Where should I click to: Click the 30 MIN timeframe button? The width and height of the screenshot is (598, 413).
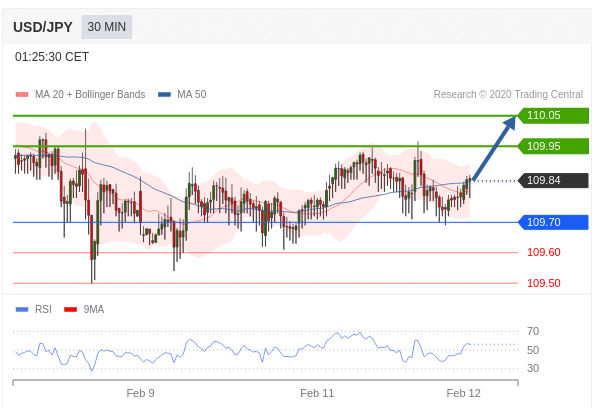pos(107,27)
